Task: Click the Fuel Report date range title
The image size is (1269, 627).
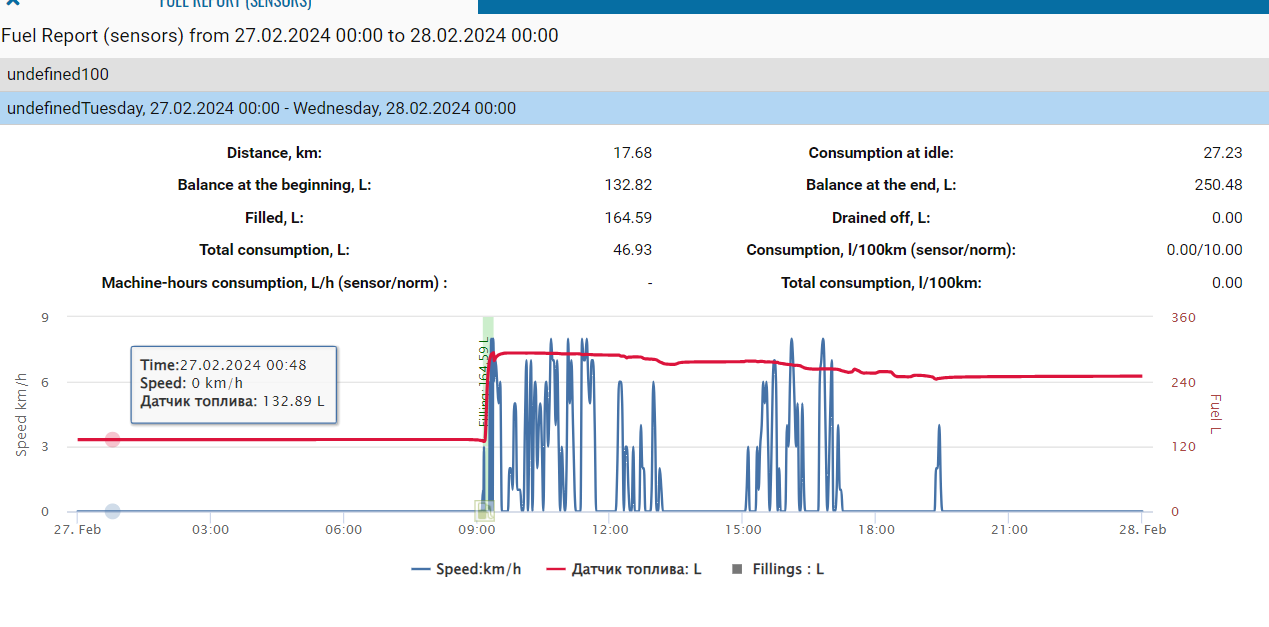Action: [x=279, y=36]
